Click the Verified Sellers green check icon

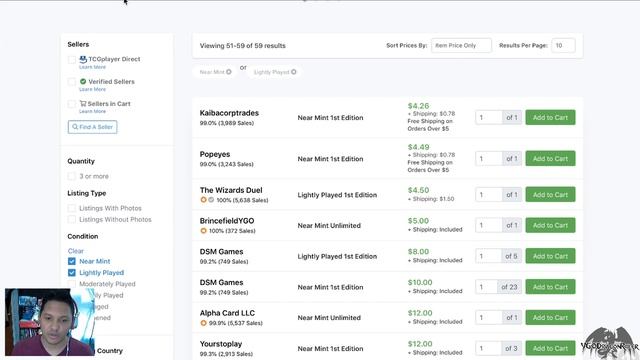(x=83, y=81)
